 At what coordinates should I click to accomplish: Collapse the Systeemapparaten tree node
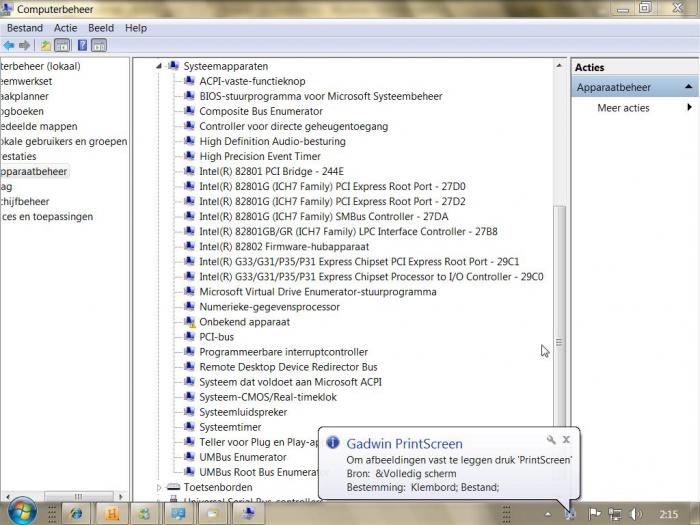[159, 66]
